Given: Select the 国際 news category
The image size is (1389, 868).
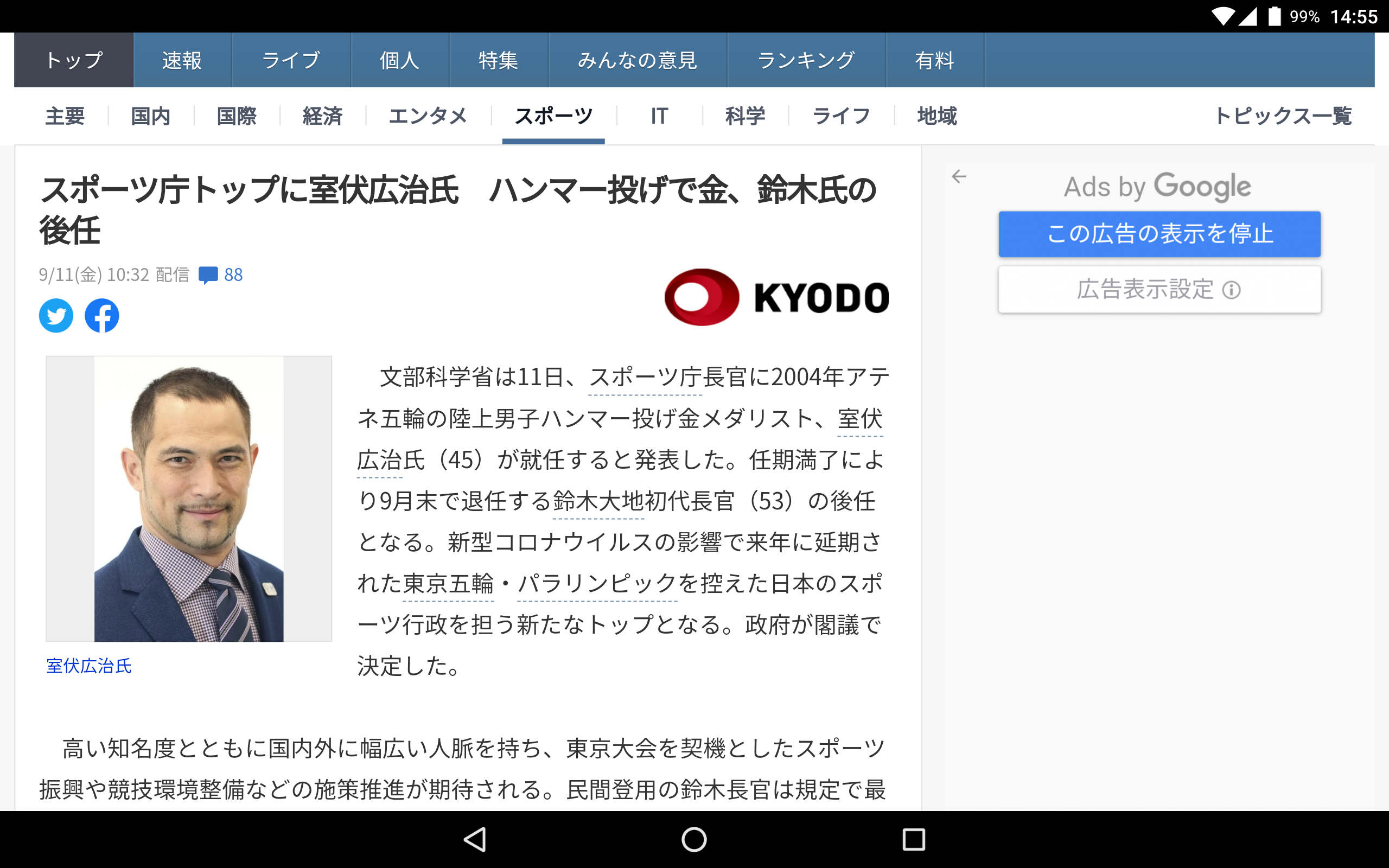Looking at the screenshot, I should pyautogui.click(x=237, y=116).
